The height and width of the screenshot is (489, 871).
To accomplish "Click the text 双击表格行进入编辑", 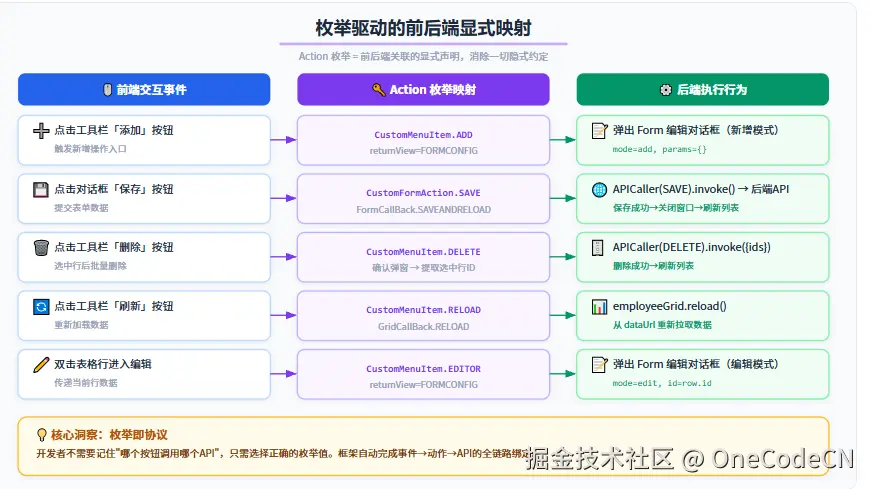I will 103,364.
